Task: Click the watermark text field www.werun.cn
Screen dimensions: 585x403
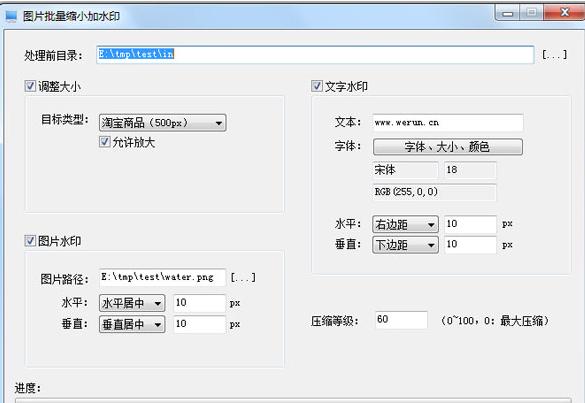Action: pyautogui.click(x=448, y=123)
